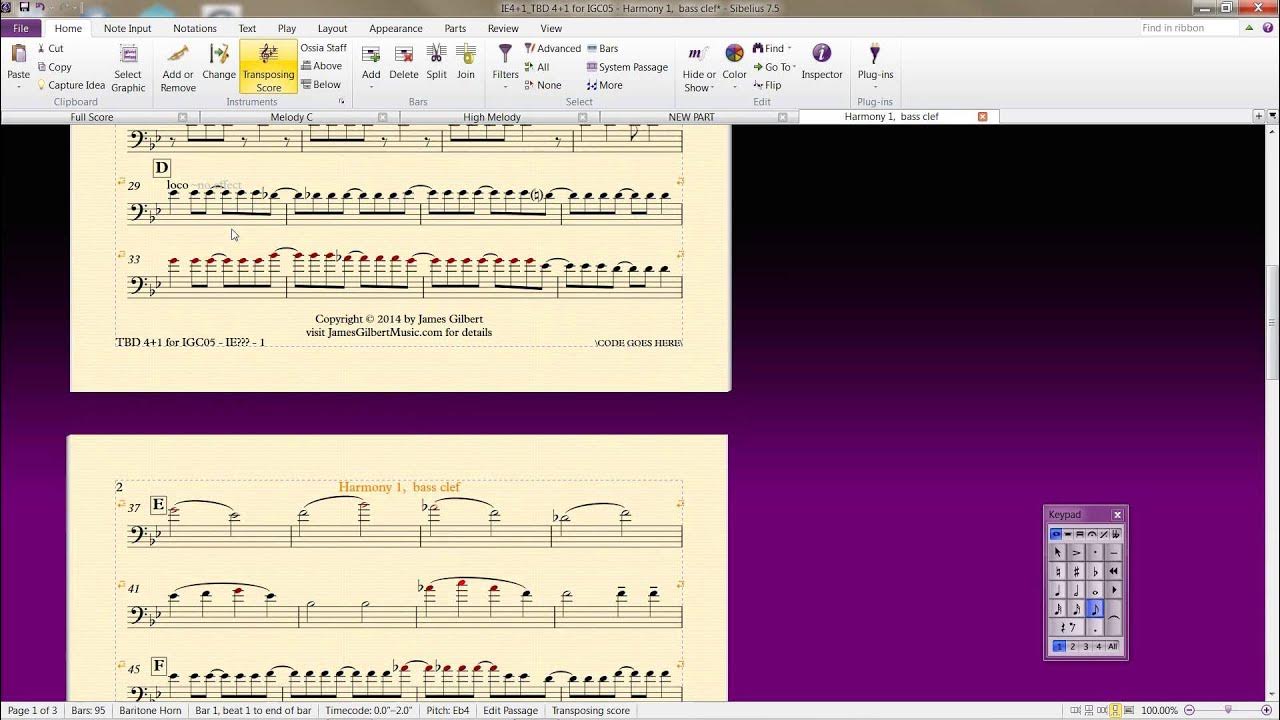The image size is (1280, 720).
Task: Select All voices on Keypad
Action: click(1112, 646)
